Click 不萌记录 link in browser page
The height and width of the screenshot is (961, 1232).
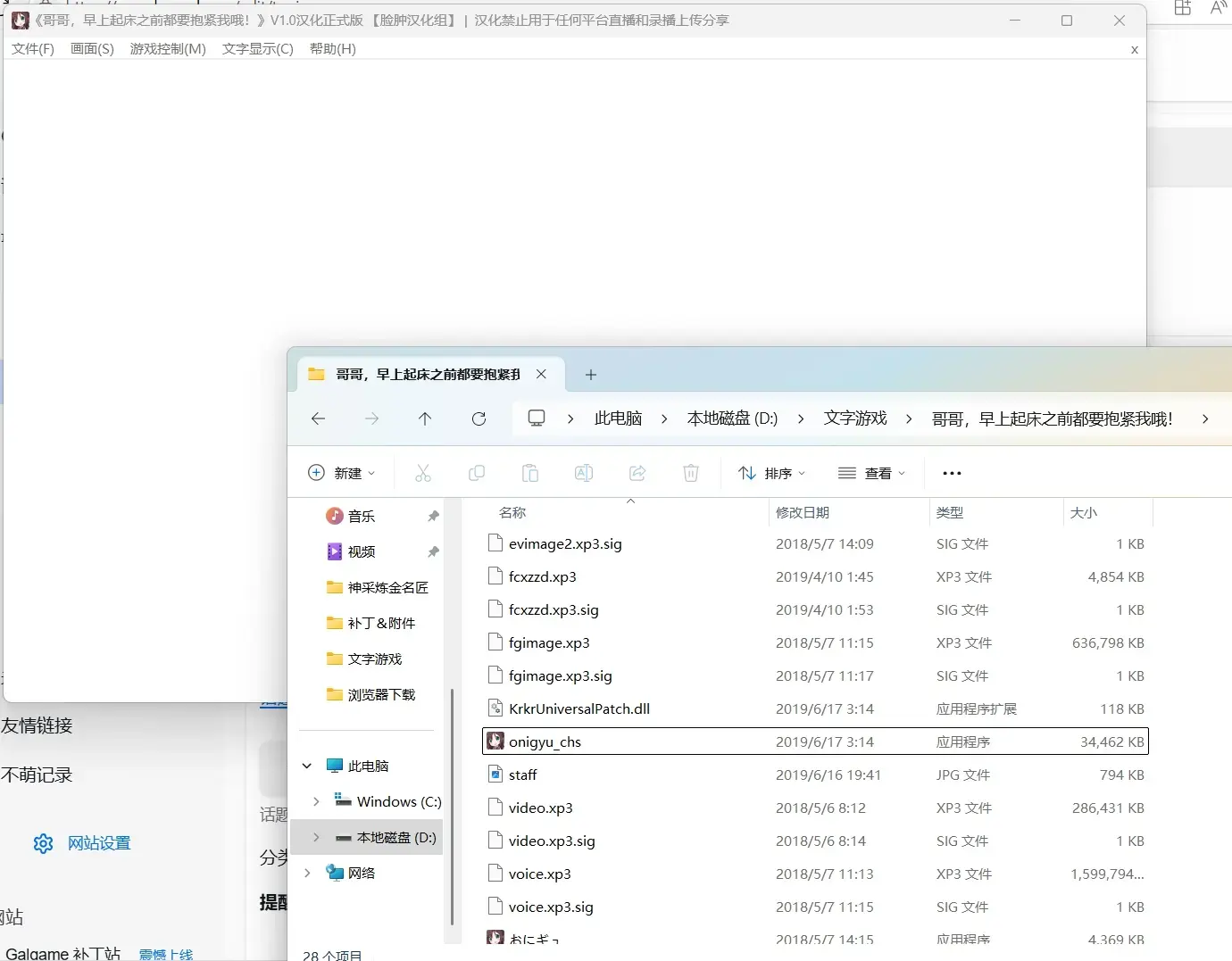point(37,775)
